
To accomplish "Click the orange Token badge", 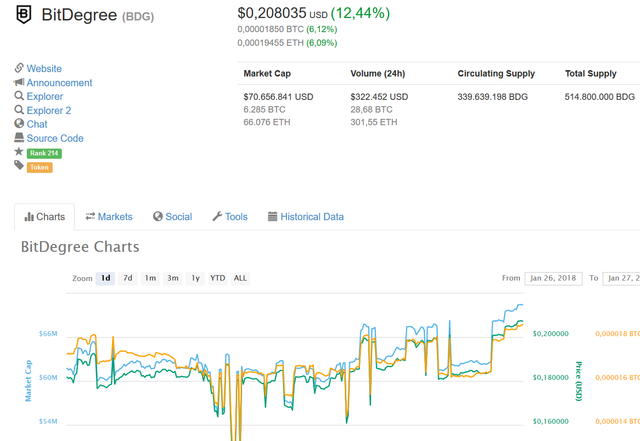I will [40, 167].
